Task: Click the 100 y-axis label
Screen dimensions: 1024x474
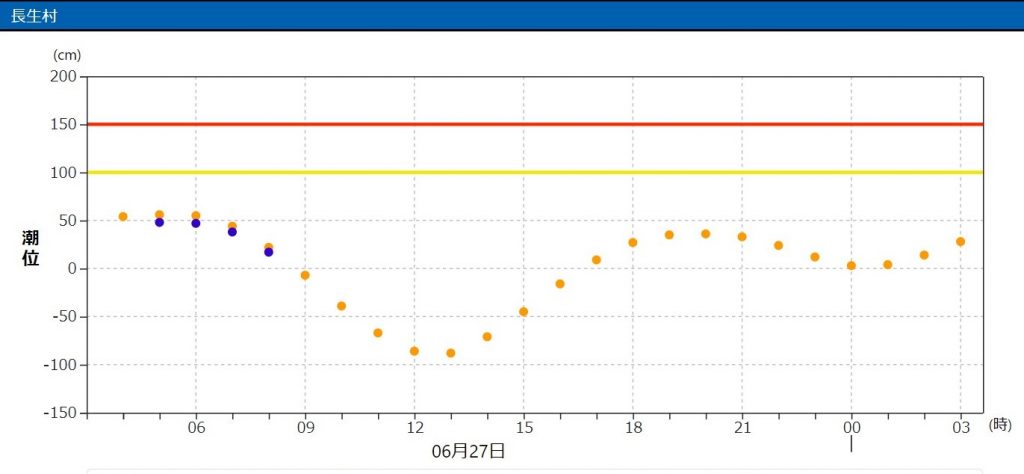Action: pyautogui.click(x=64, y=173)
